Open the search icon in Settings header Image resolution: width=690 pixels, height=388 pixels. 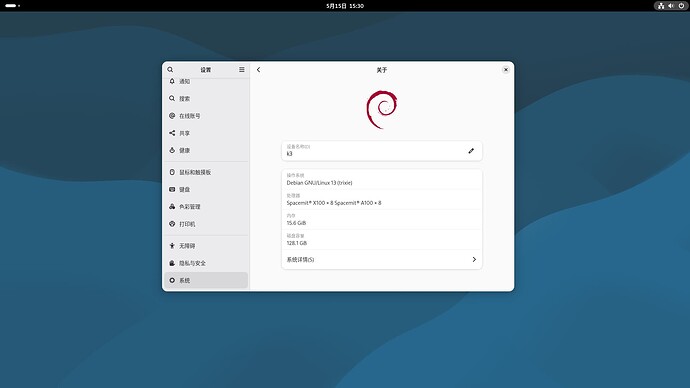170,70
